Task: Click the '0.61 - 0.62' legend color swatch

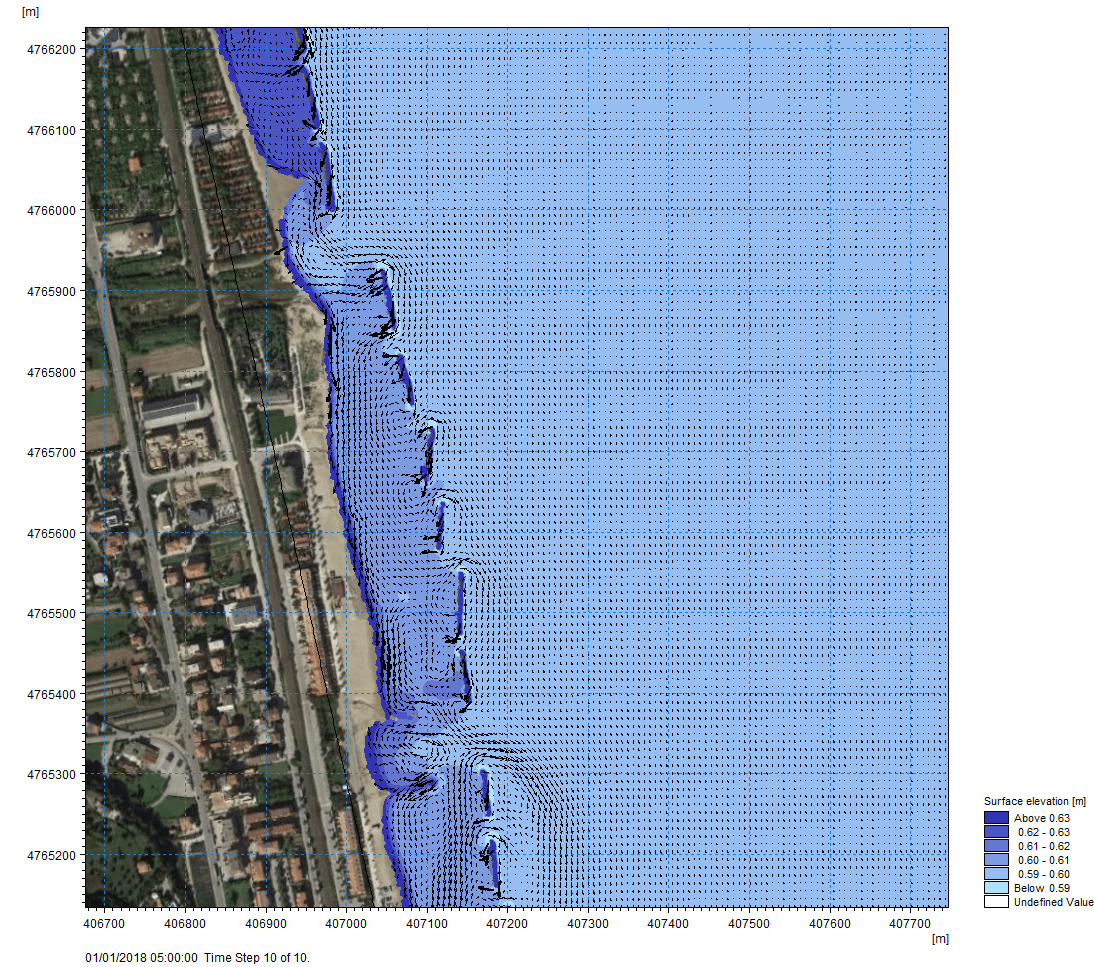Action: [996, 846]
